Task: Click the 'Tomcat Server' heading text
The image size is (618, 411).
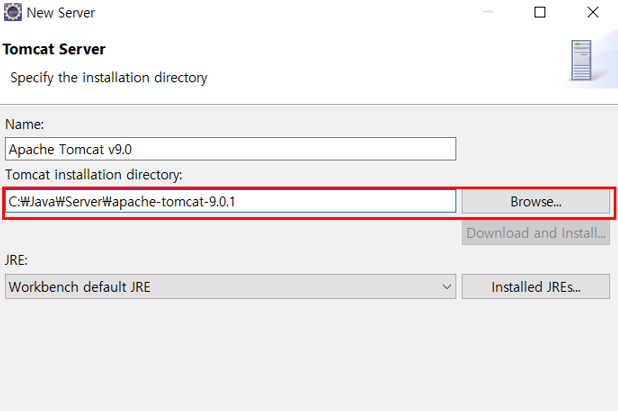Action: 54,49
